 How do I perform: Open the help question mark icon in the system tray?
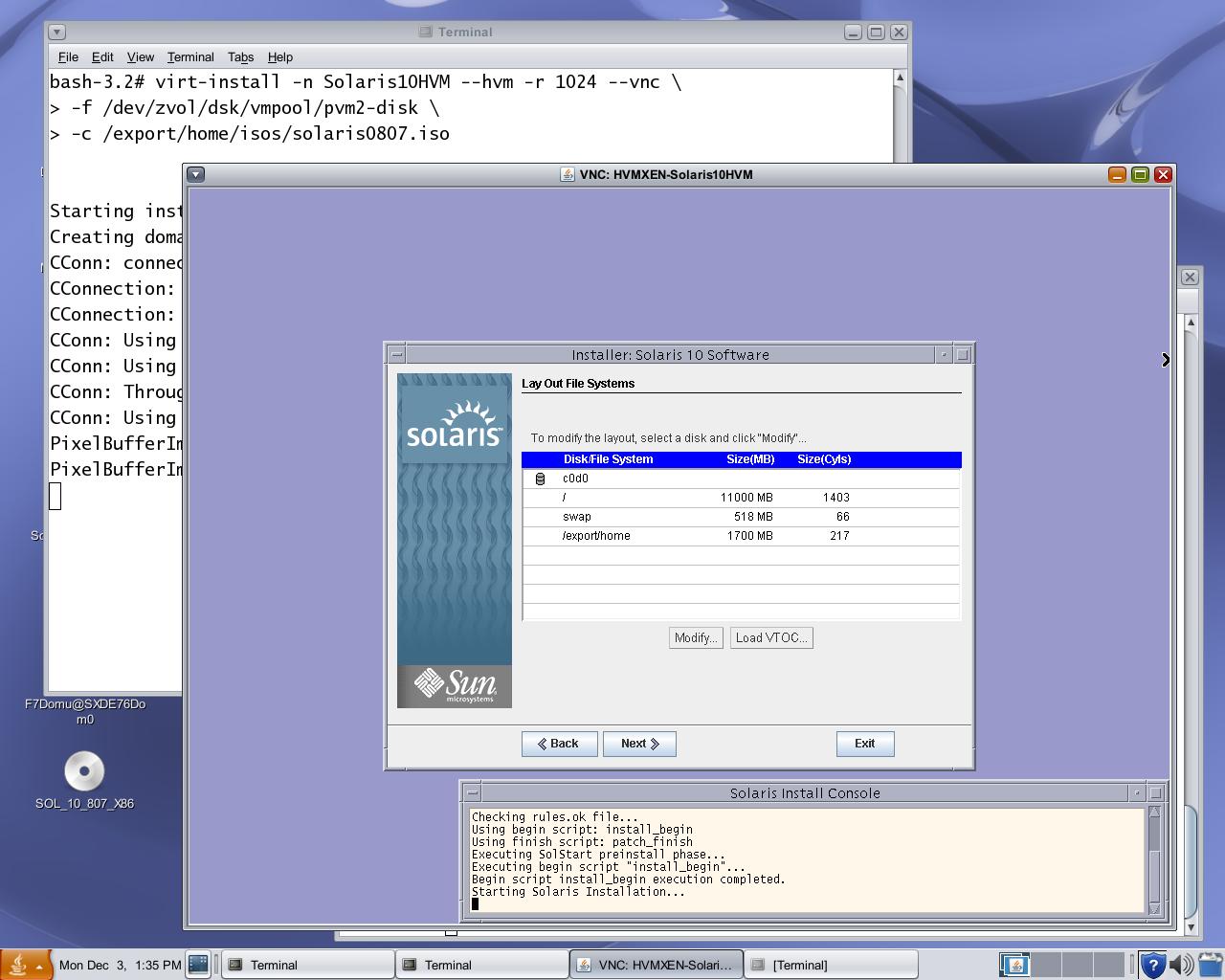click(x=1153, y=965)
